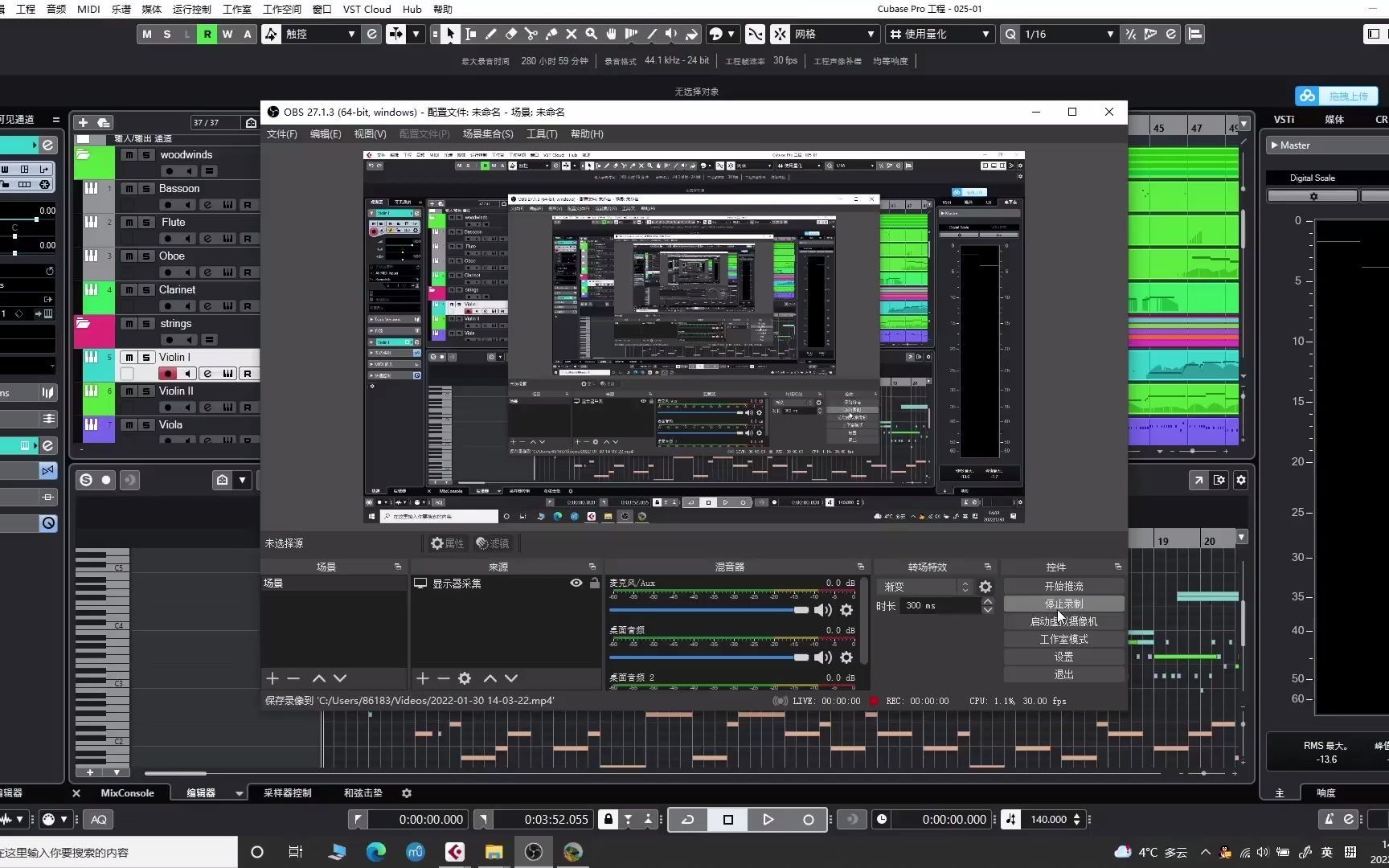Toggle global Write automation W button
The height and width of the screenshot is (868, 1389).
pyautogui.click(x=227, y=34)
